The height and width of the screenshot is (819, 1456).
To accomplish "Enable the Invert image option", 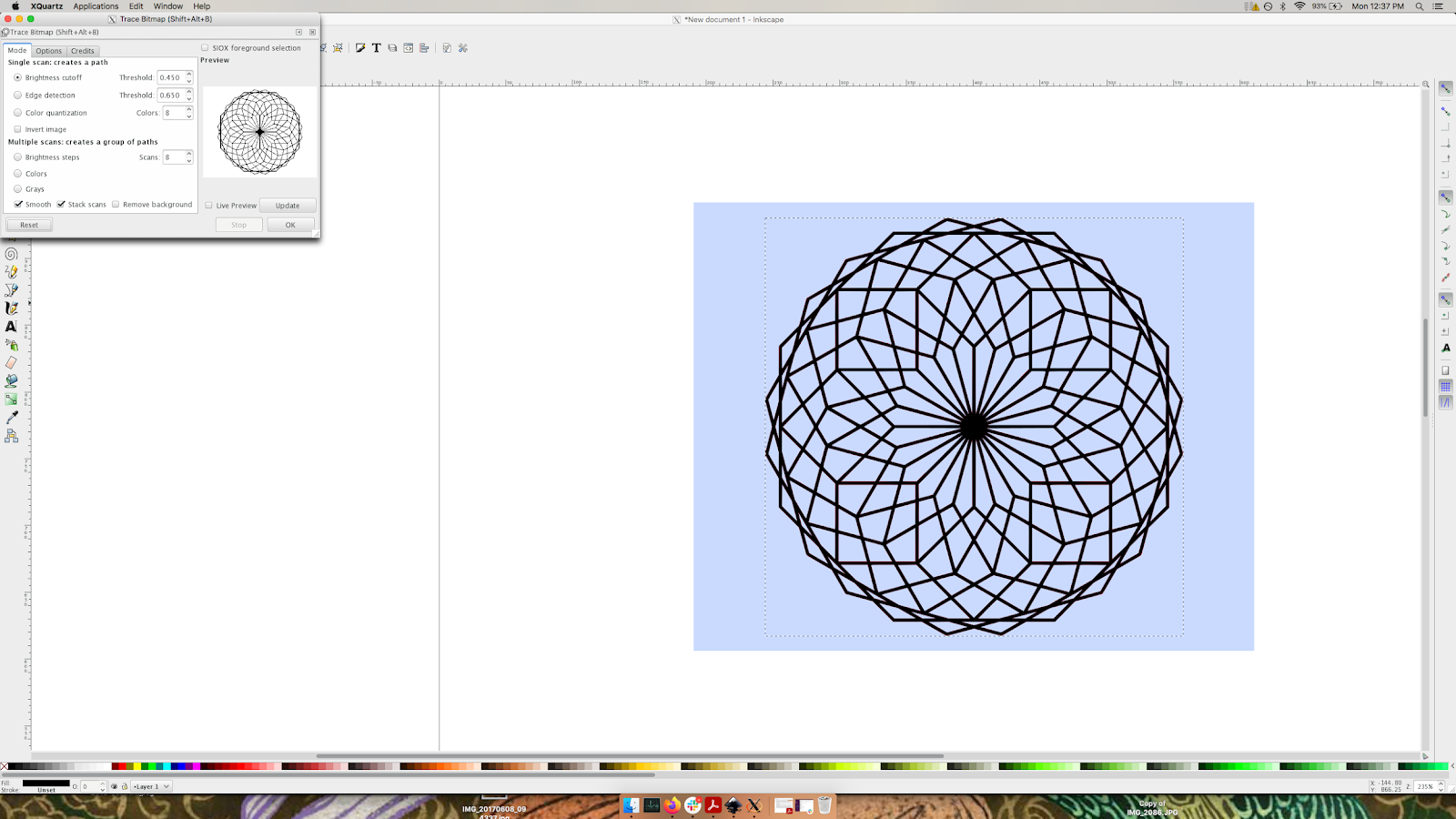I will 18,129.
